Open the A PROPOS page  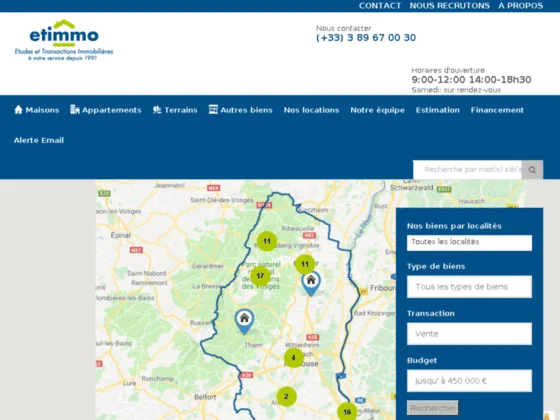coord(520,6)
